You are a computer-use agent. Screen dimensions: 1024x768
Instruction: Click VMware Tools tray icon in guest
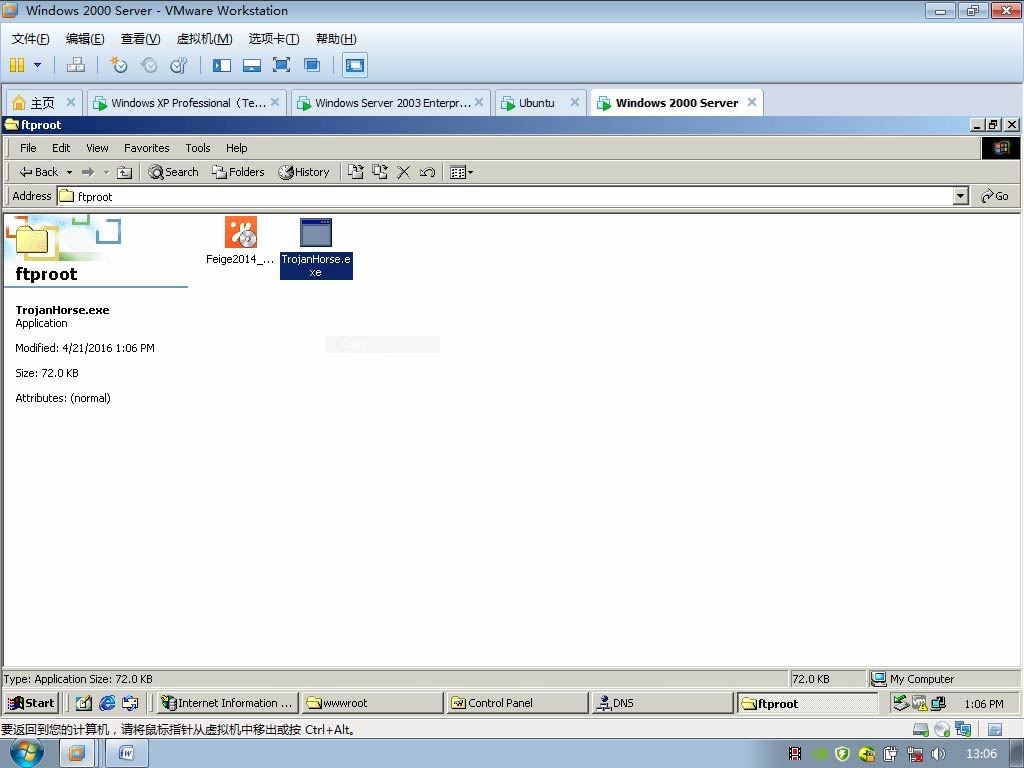click(920, 703)
